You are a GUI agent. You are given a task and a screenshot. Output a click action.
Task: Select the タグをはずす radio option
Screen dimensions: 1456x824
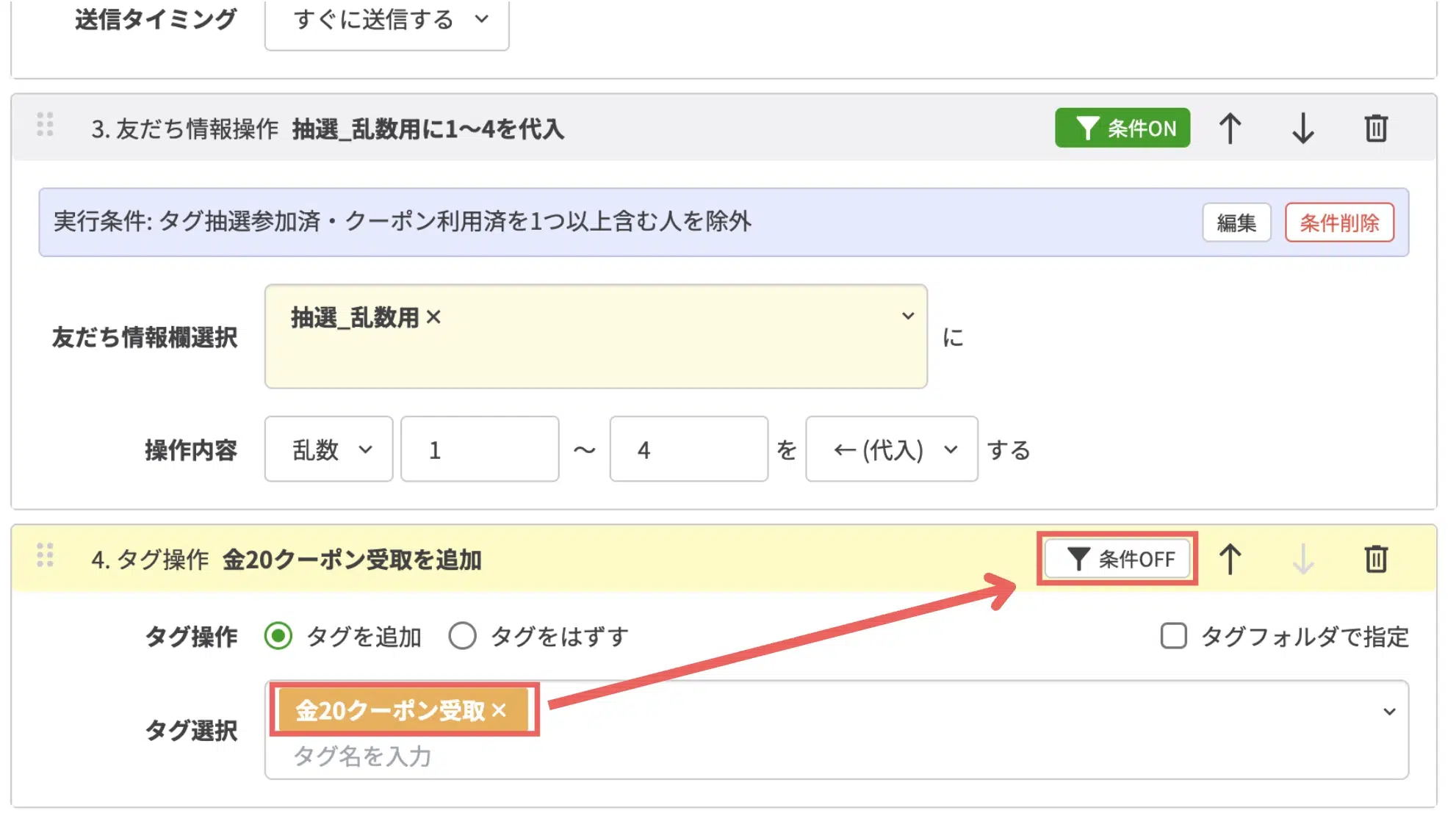[462, 636]
